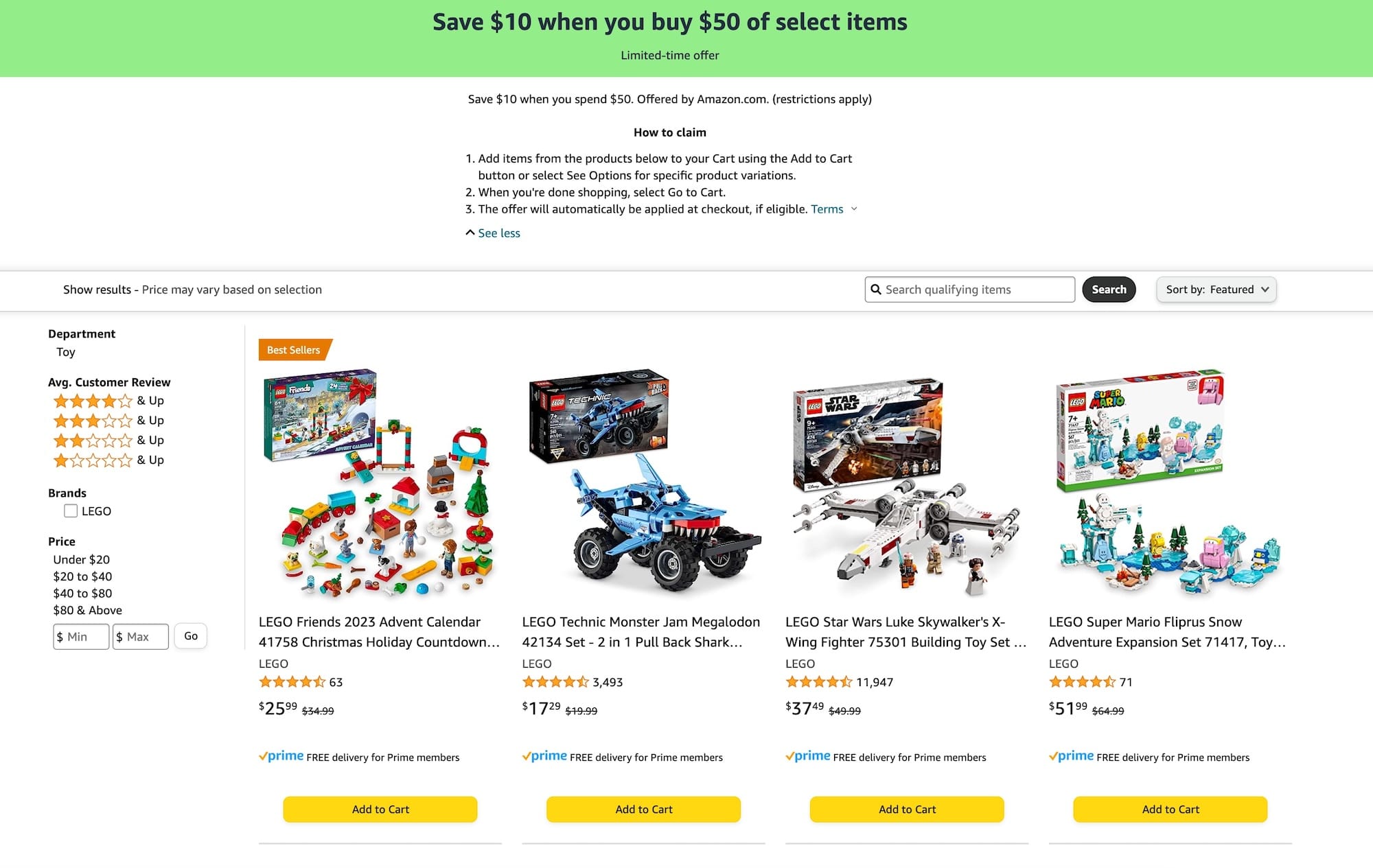The width and height of the screenshot is (1373, 868).
Task: Add Super Mario Fliprus set to cart
Action: click(x=1170, y=810)
